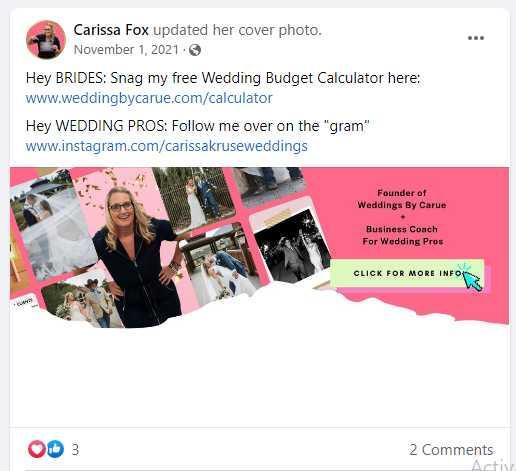Open Carissa Fox's round profile picture
This screenshot has height=471, width=516.
[x=46, y=39]
